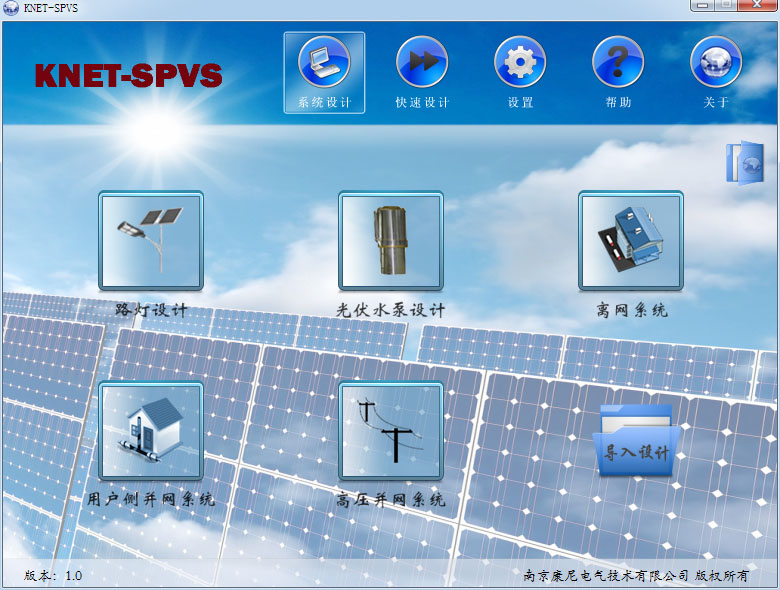
Task: Open the high-voltage power pole tile
Action: pos(391,431)
